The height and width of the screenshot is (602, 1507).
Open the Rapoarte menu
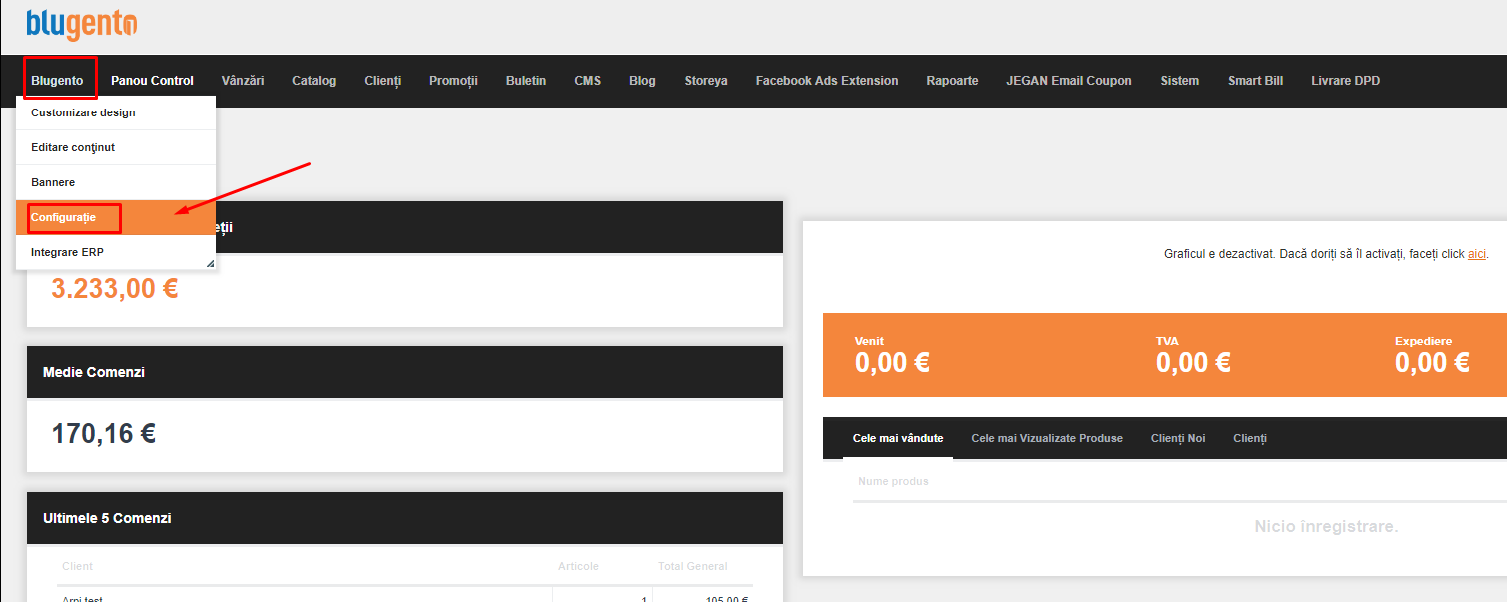point(952,81)
